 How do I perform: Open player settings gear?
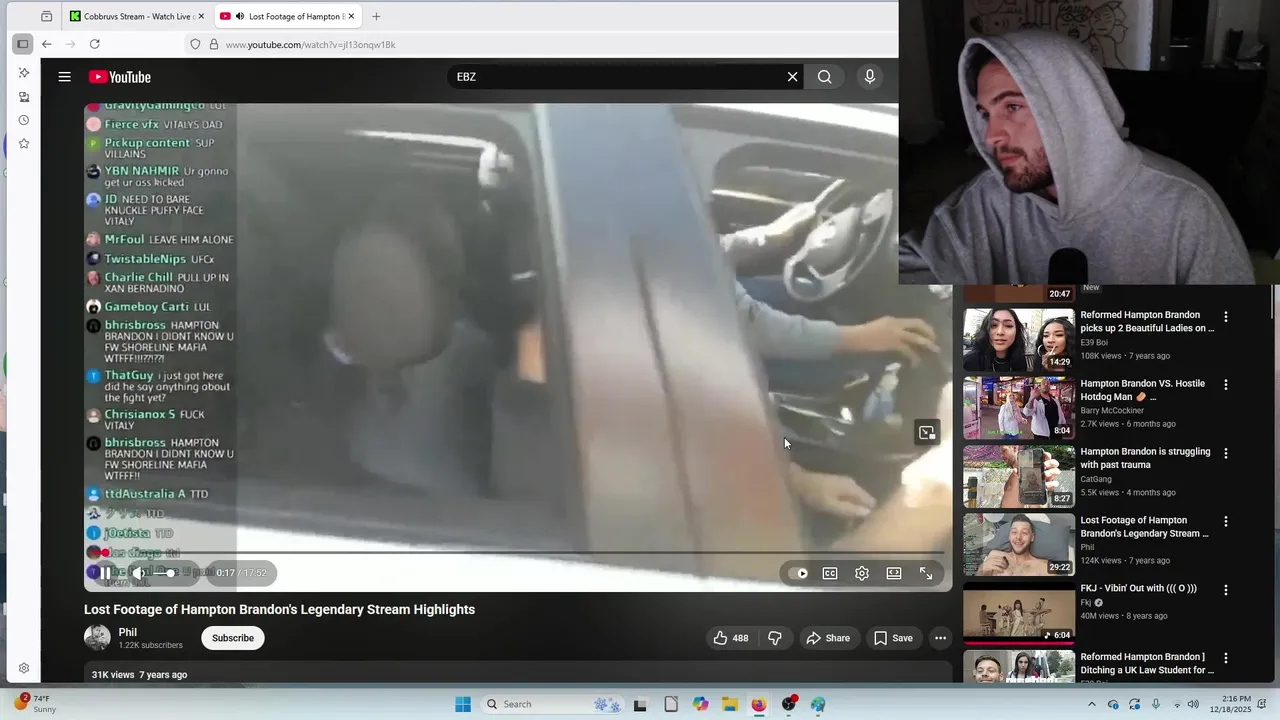point(862,573)
